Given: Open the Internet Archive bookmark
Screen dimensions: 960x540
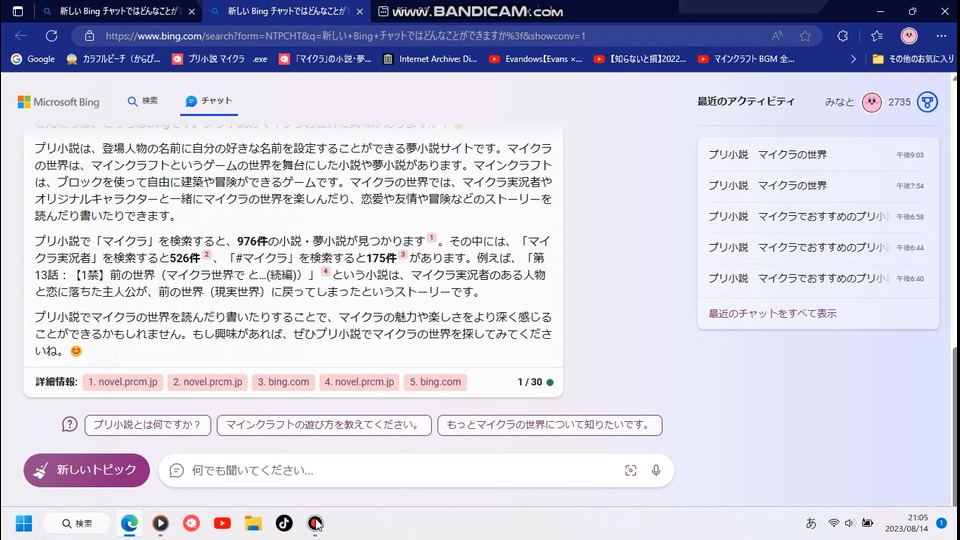Looking at the screenshot, I should click(430, 59).
